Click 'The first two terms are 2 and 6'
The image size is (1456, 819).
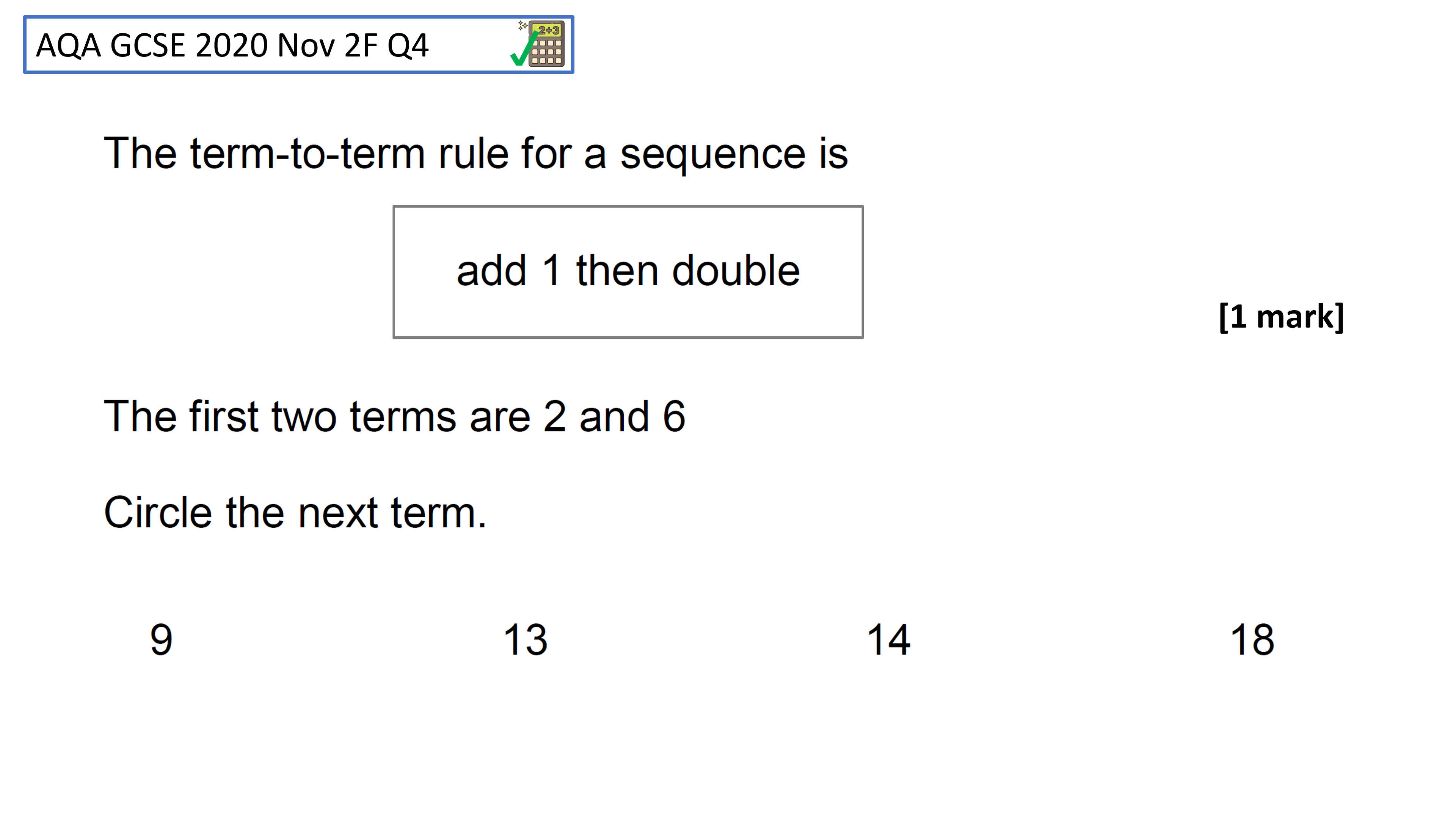[394, 417]
